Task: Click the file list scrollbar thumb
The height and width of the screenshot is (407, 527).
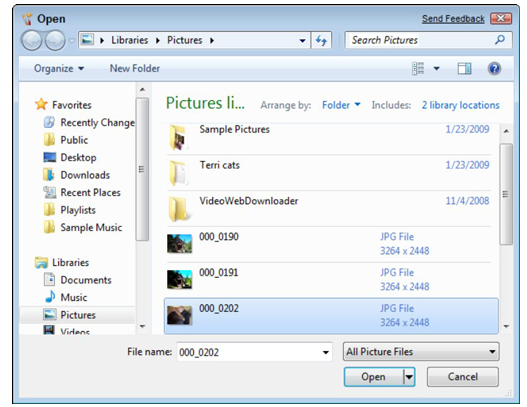Action: click(x=506, y=194)
